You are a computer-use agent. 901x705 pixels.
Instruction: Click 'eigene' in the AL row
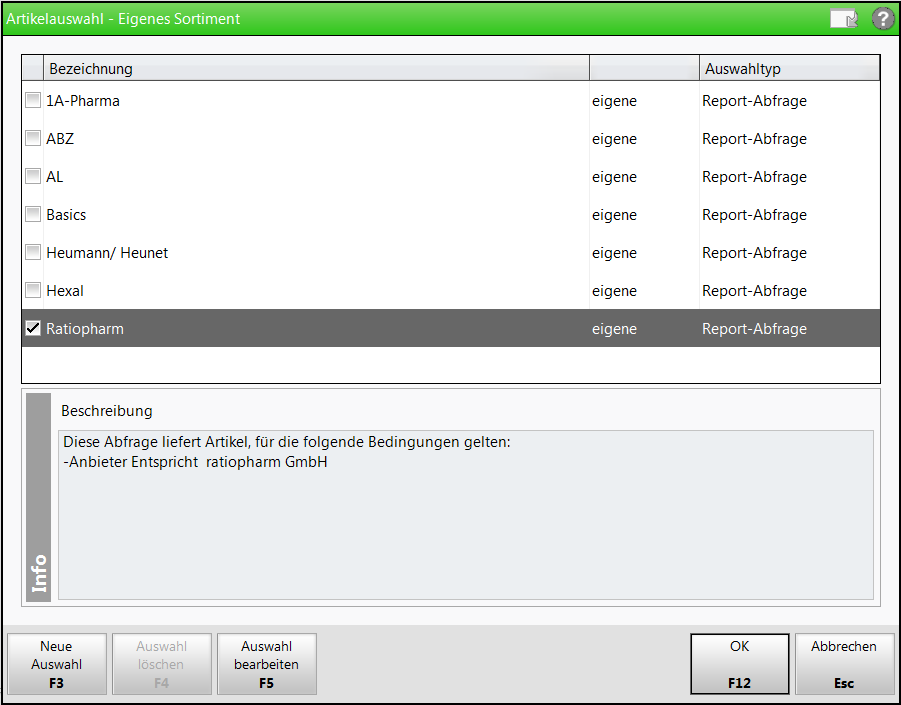[614, 177]
